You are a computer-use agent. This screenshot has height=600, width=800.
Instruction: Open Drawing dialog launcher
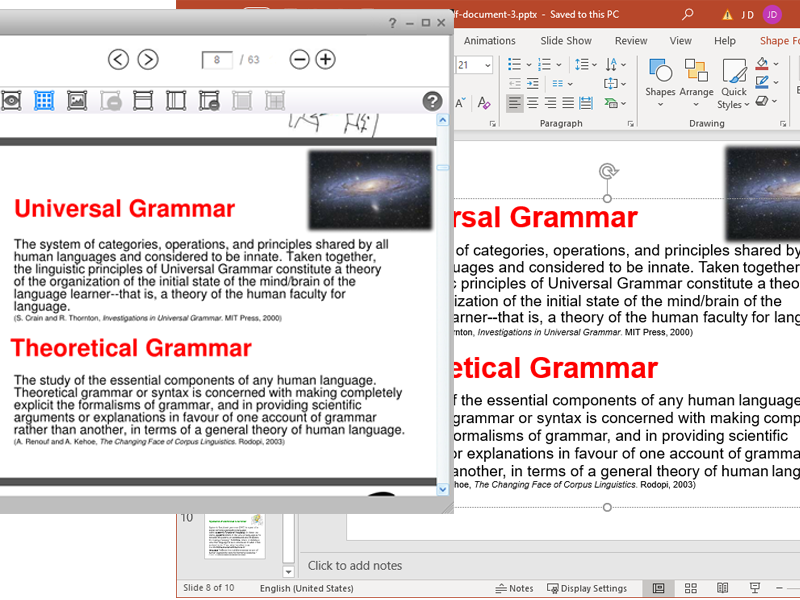[x=783, y=124]
